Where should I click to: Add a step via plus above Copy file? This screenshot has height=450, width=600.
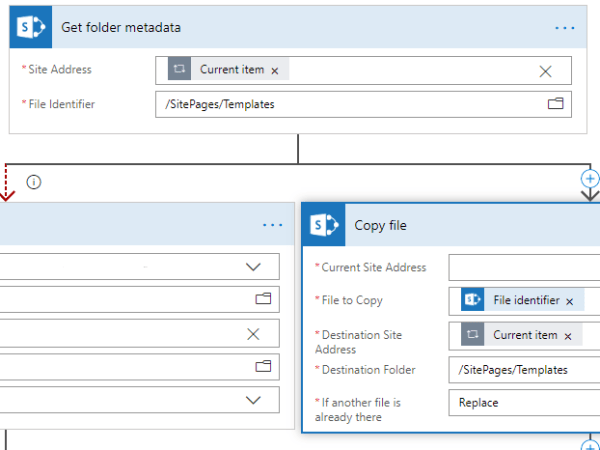coord(590,179)
